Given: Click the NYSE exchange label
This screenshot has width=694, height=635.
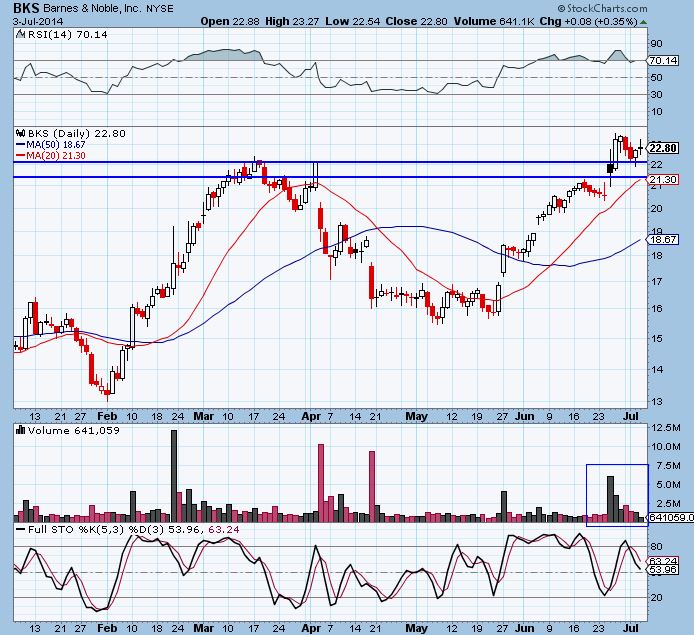Looking at the screenshot, I should point(160,8).
